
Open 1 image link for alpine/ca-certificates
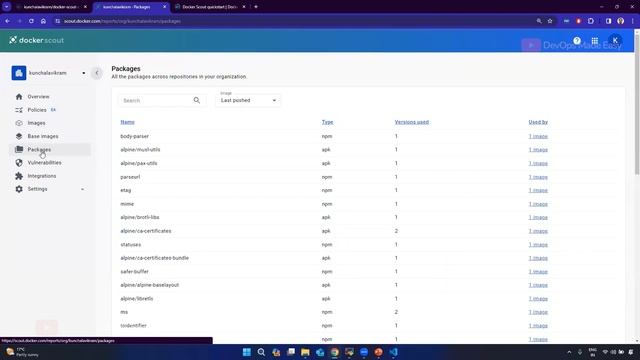click(x=538, y=231)
